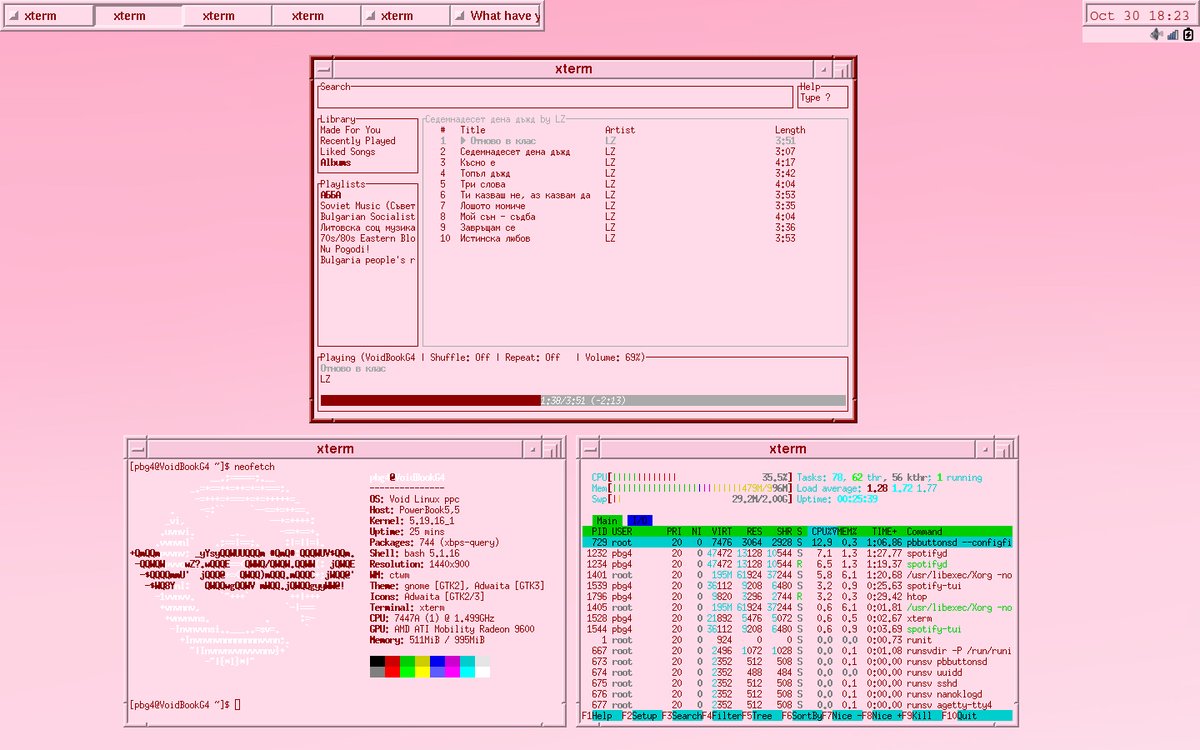Click the TIME+ column header in htop

point(884,532)
